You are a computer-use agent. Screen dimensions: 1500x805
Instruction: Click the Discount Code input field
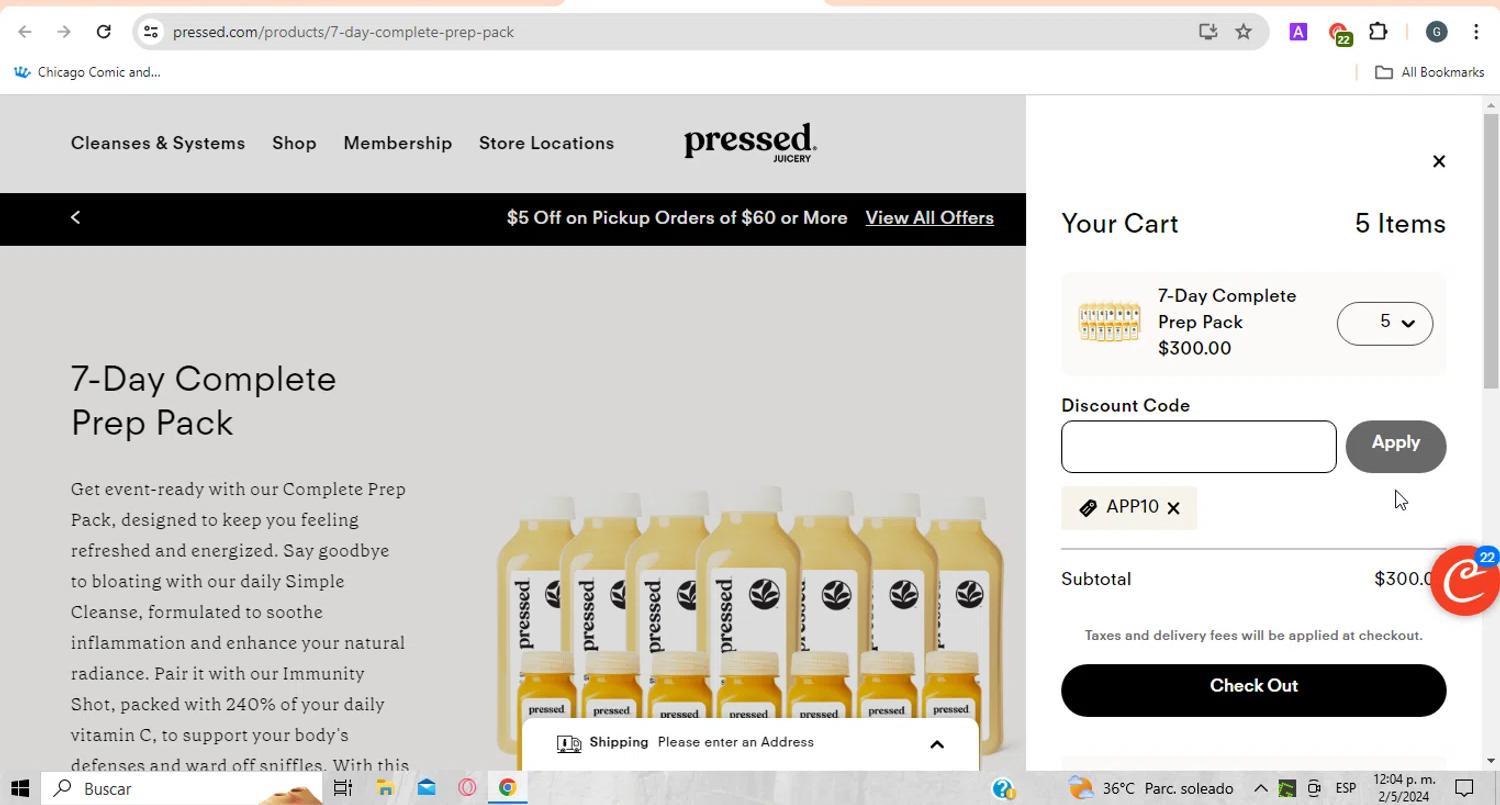tap(1198, 447)
